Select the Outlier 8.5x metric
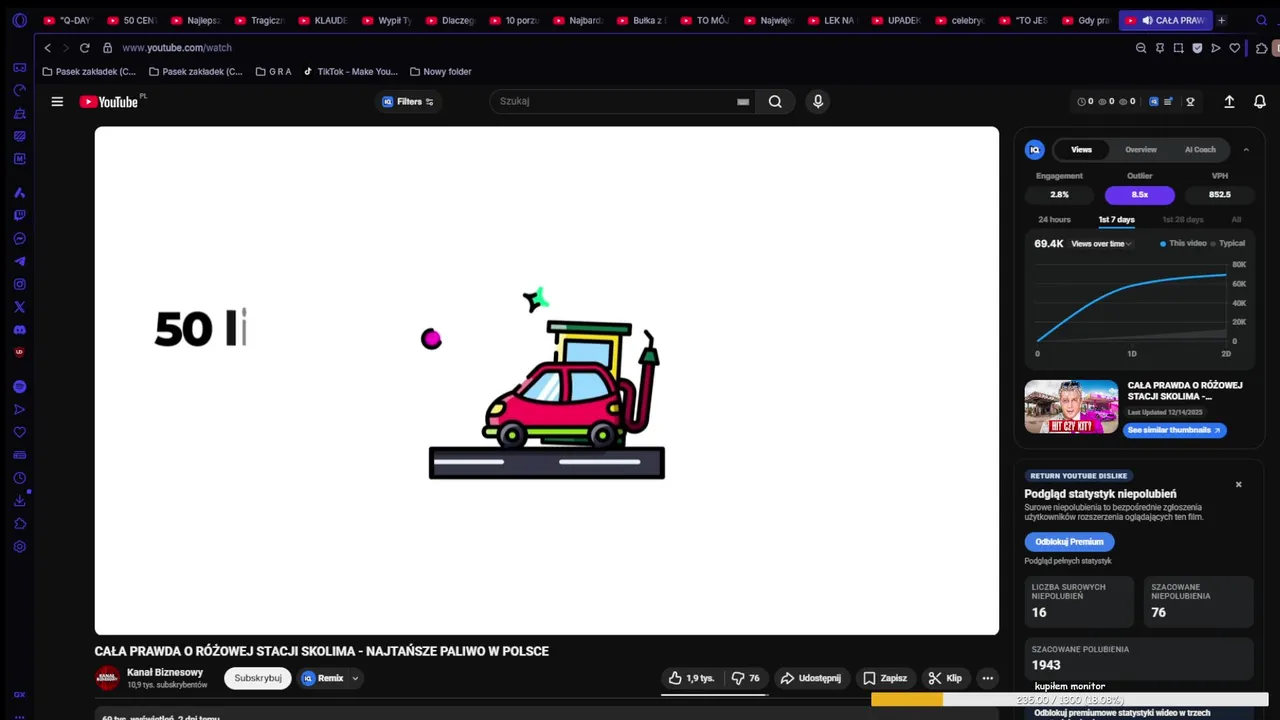This screenshot has width=1280, height=720. [x=1139, y=195]
